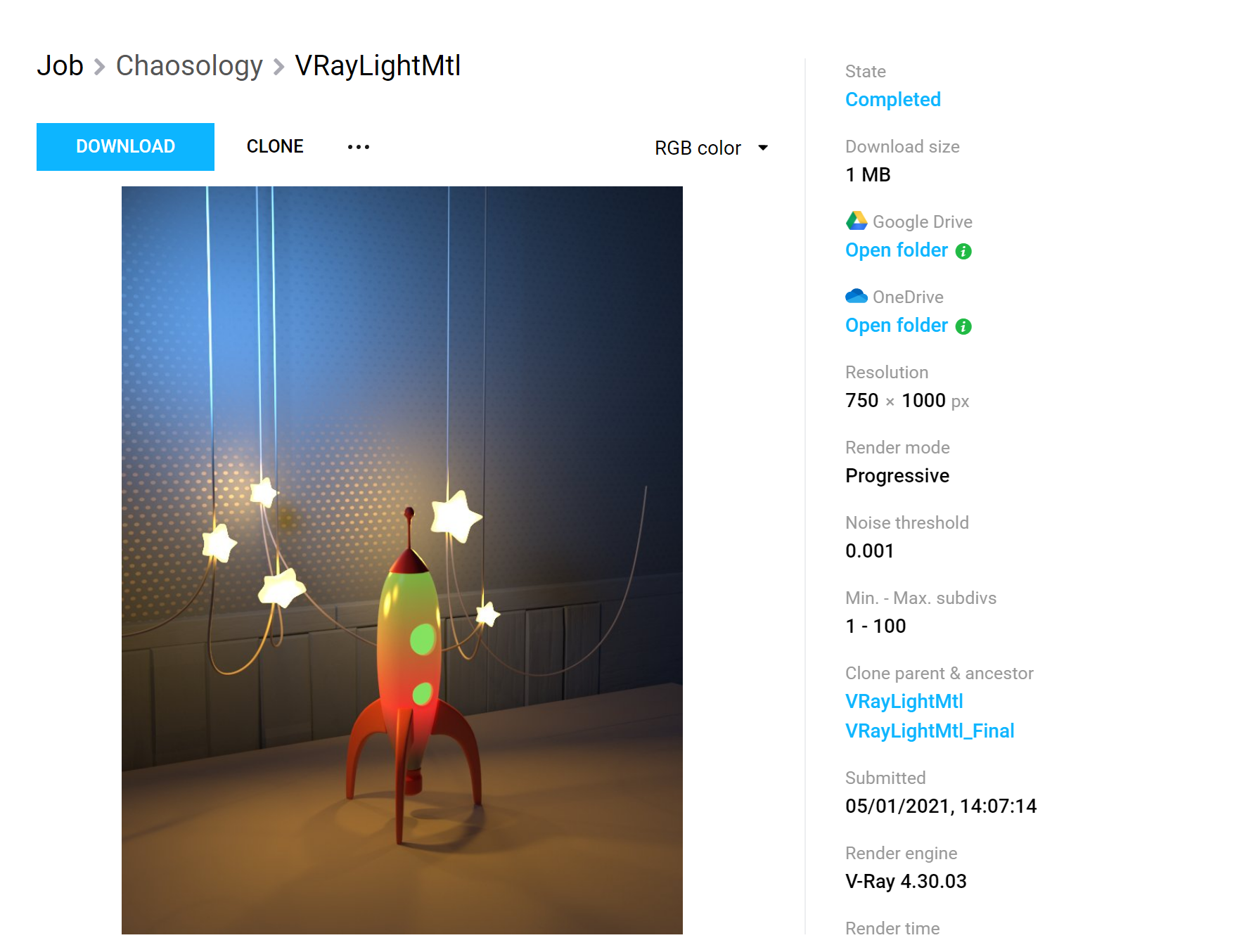Click the DOWNLOAD button
This screenshot has width=1244, height=952.
pos(125,147)
